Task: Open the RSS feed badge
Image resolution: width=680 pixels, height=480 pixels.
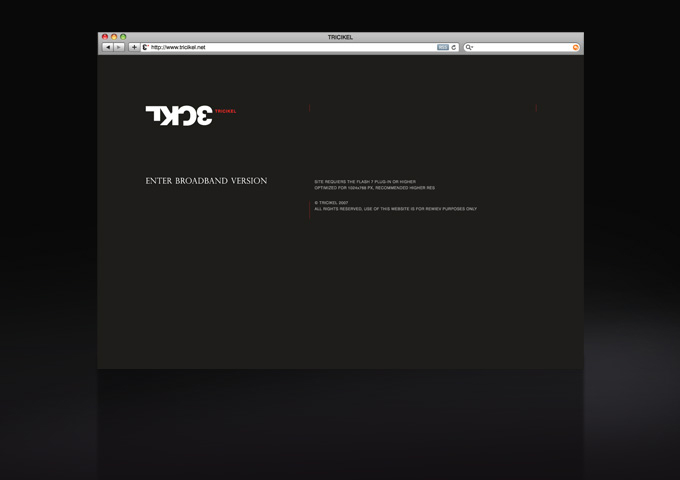Action: [x=442, y=47]
